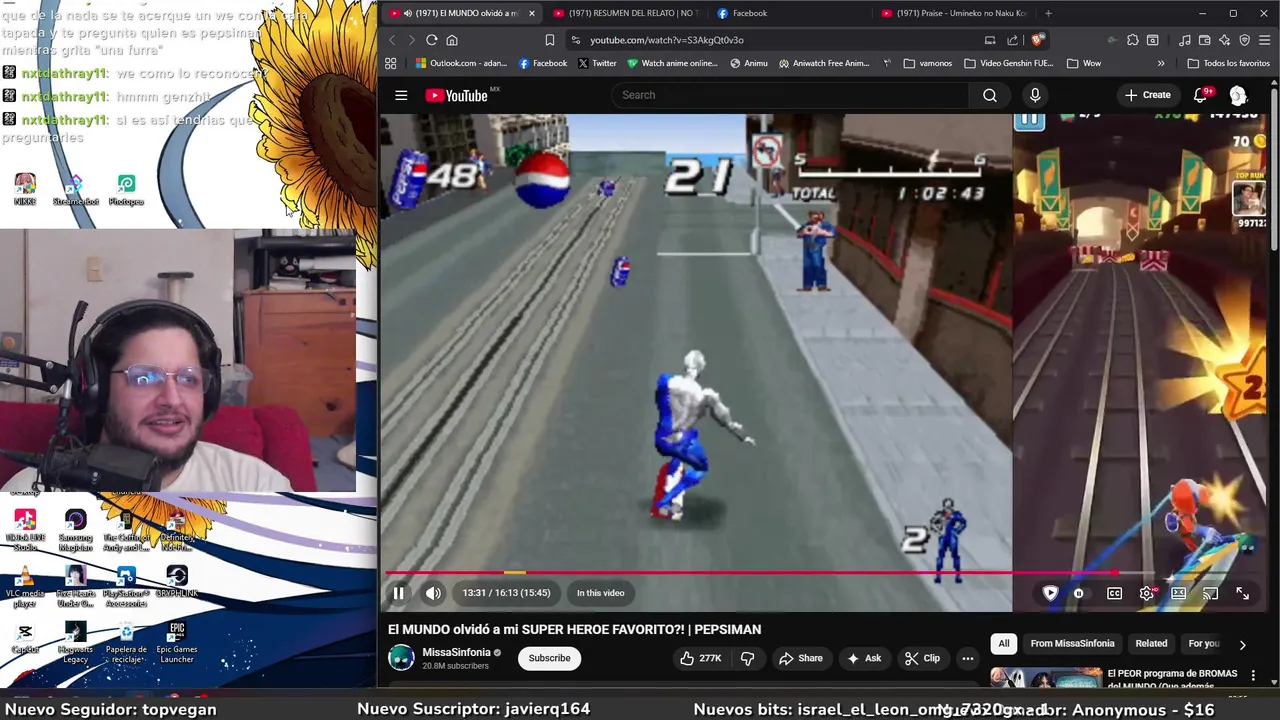Open the player settings gear

pyautogui.click(x=1146, y=593)
